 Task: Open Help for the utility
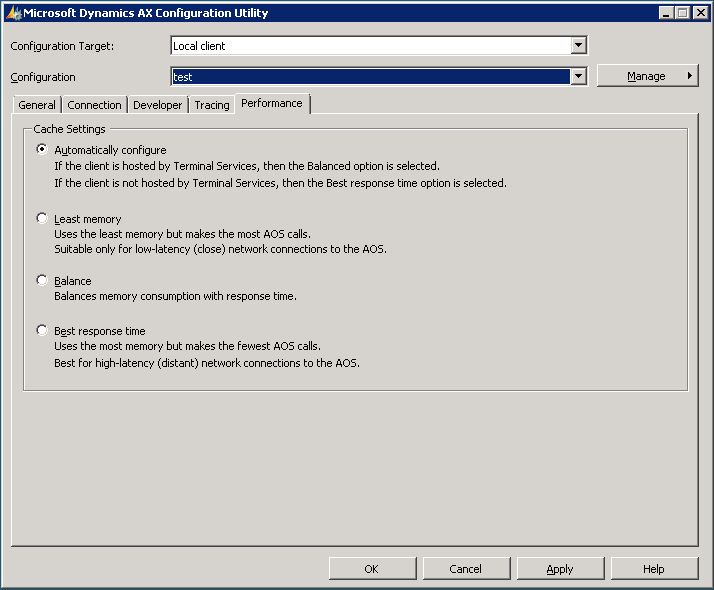(x=654, y=569)
